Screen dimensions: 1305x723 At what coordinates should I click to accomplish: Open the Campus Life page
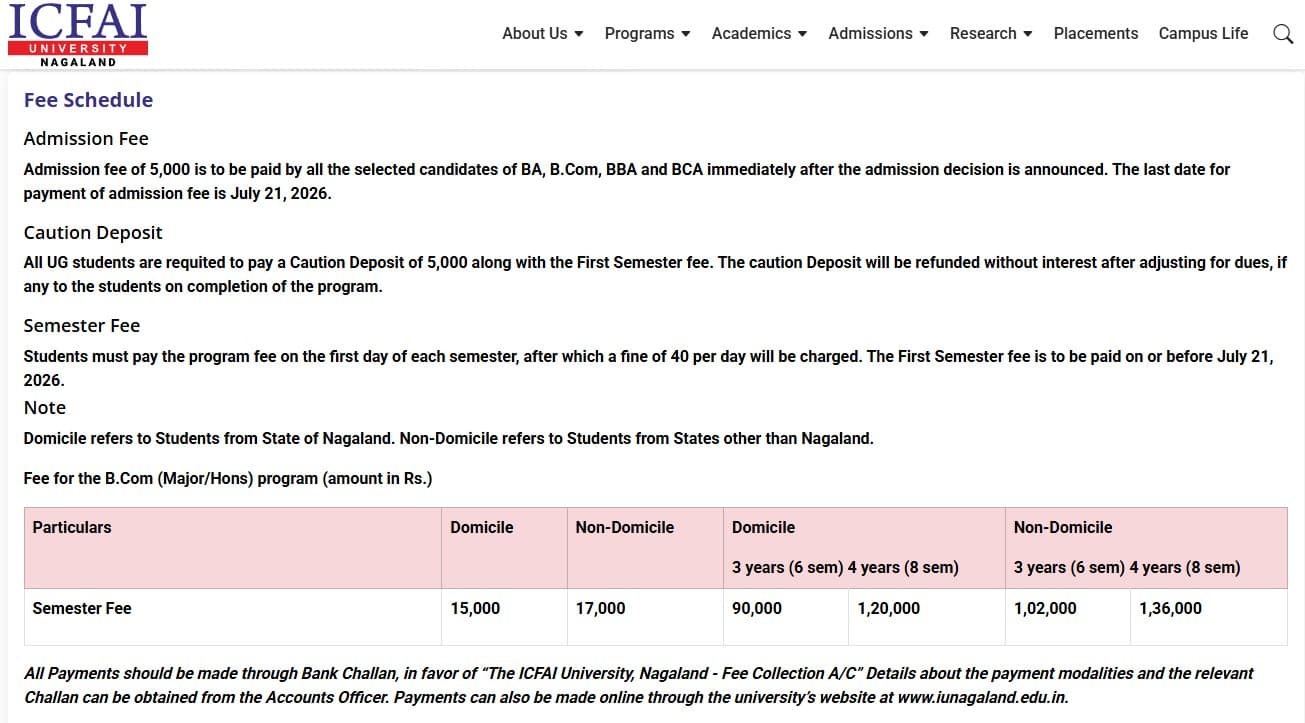coord(1203,33)
